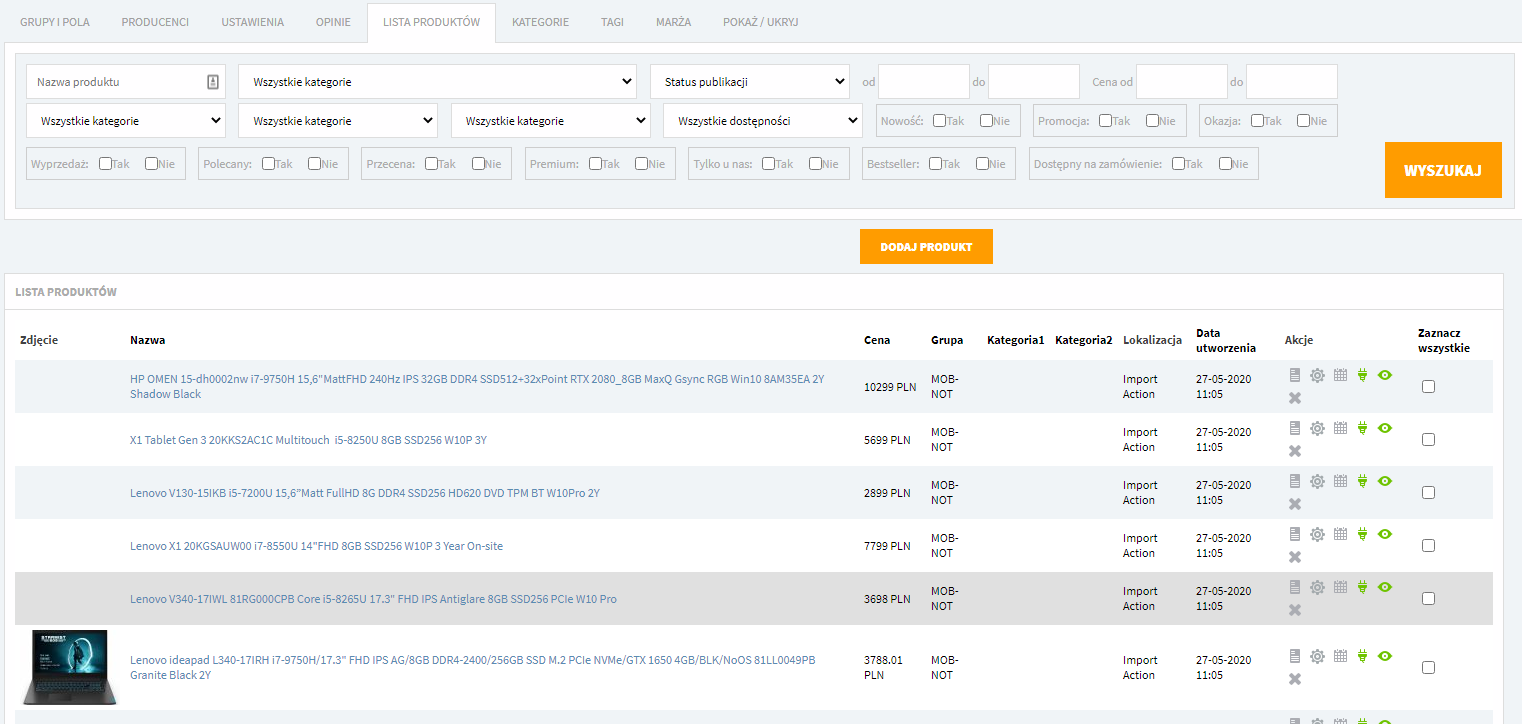The width and height of the screenshot is (1522, 724).
Task: Click price cell 3698 PLN
Action: tap(887, 599)
